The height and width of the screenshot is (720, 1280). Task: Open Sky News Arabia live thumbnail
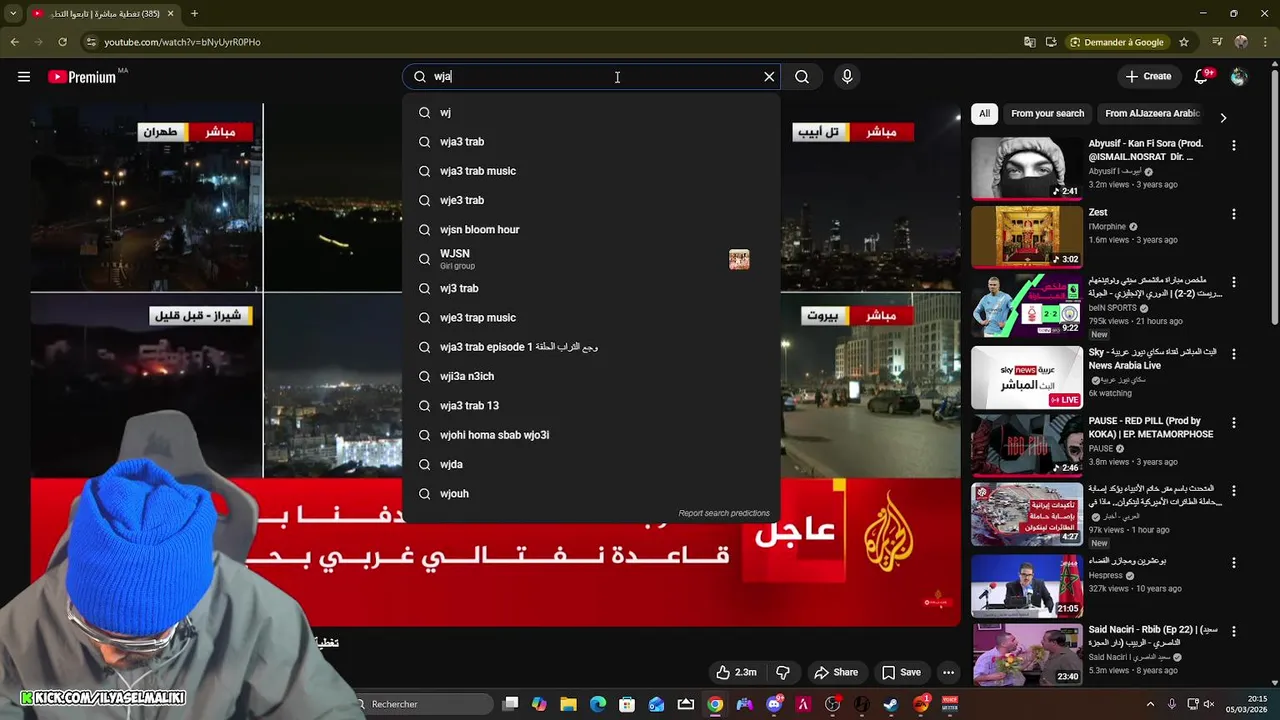coord(1027,377)
